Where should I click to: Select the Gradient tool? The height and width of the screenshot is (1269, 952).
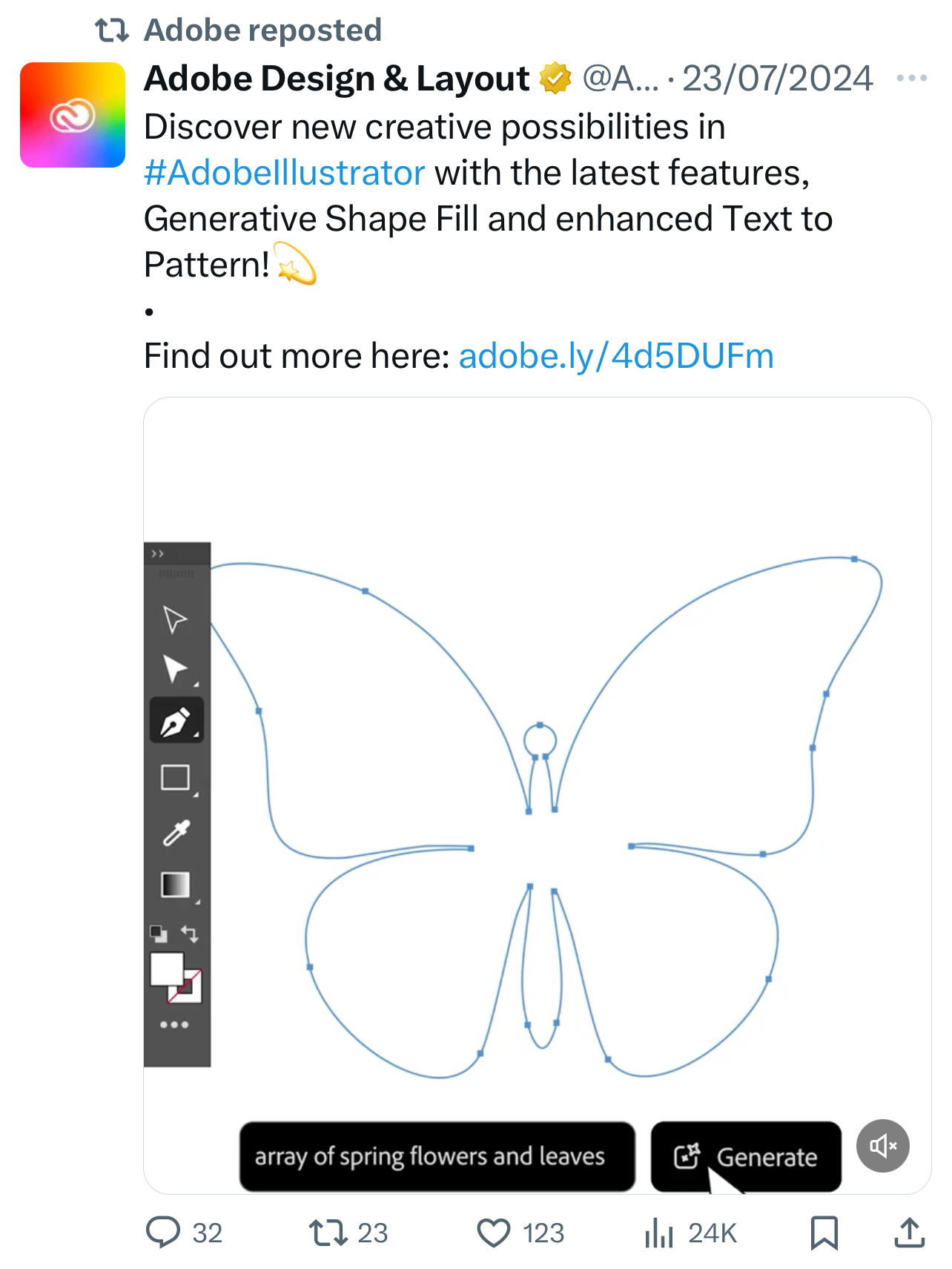tap(176, 885)
